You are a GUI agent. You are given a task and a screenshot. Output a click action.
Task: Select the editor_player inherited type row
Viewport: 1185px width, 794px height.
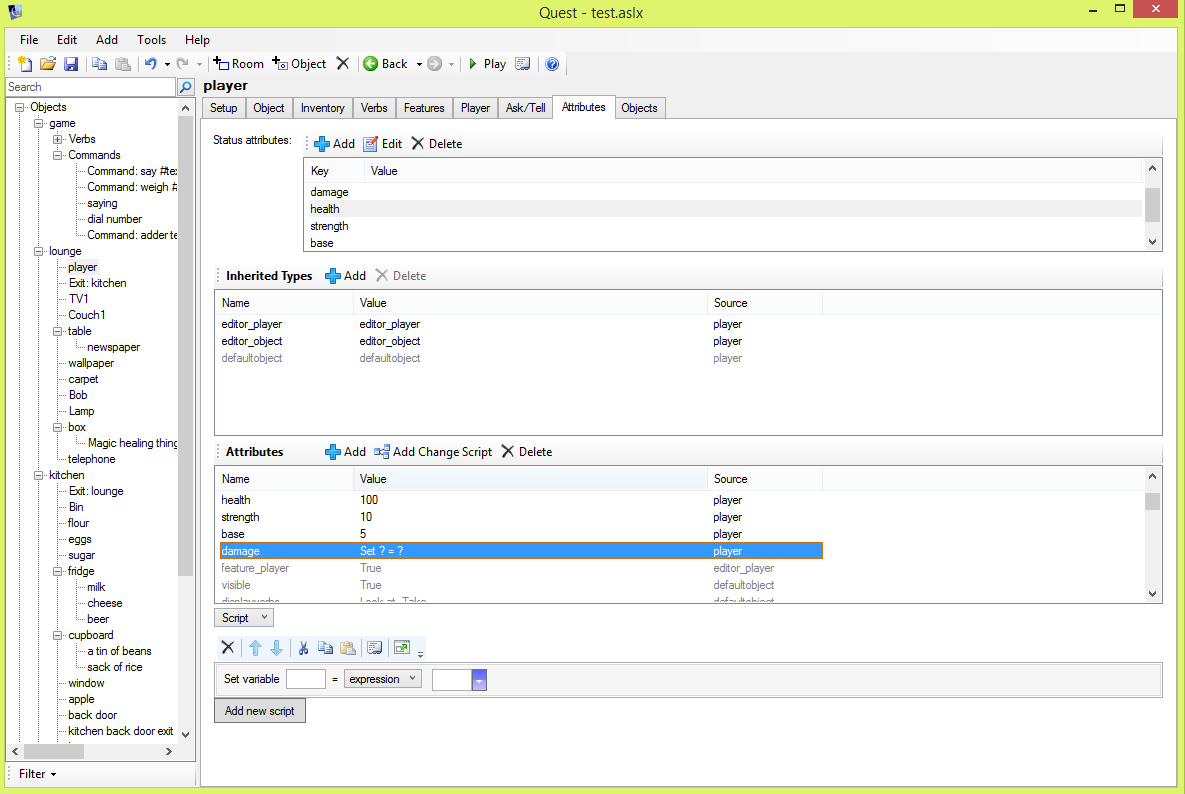point(521,324)
